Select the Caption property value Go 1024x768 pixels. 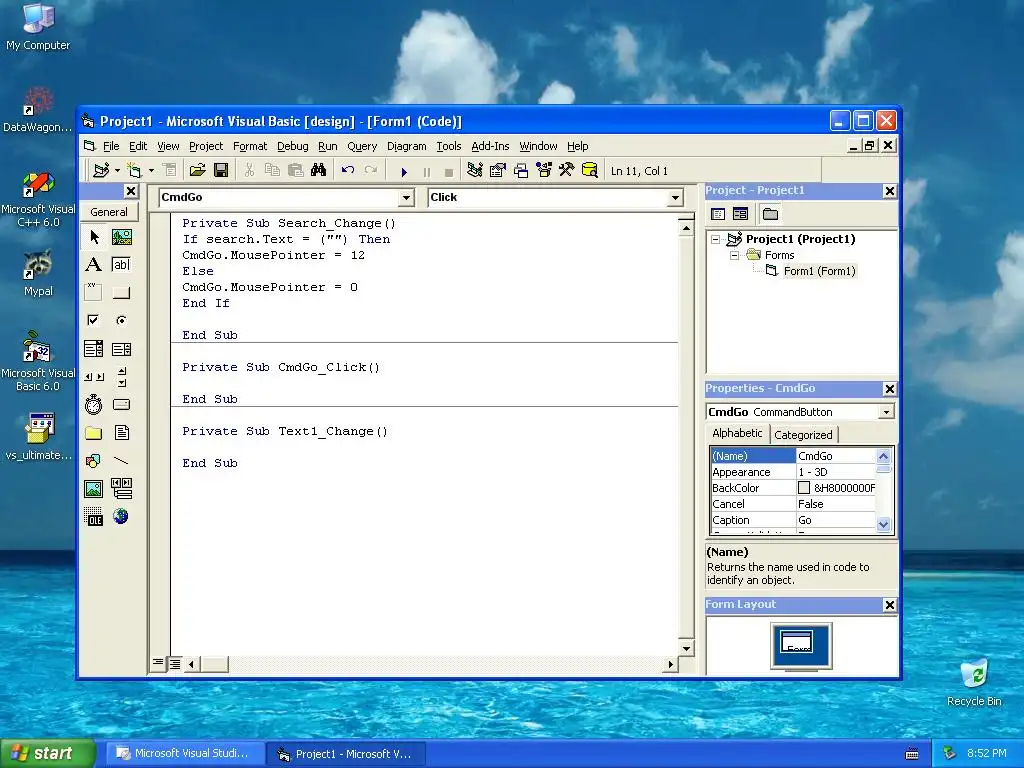coord(835,520)
